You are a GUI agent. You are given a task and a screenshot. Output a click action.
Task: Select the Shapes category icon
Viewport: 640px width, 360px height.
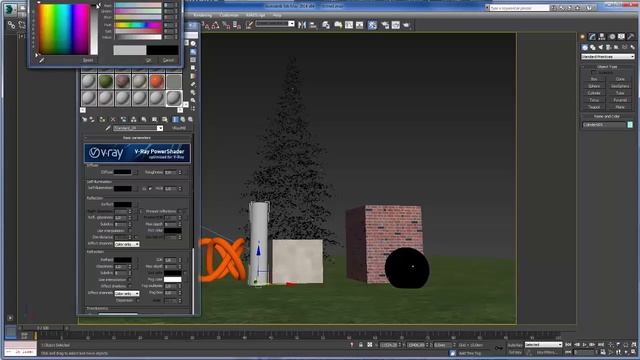click(x=593, y=47)
